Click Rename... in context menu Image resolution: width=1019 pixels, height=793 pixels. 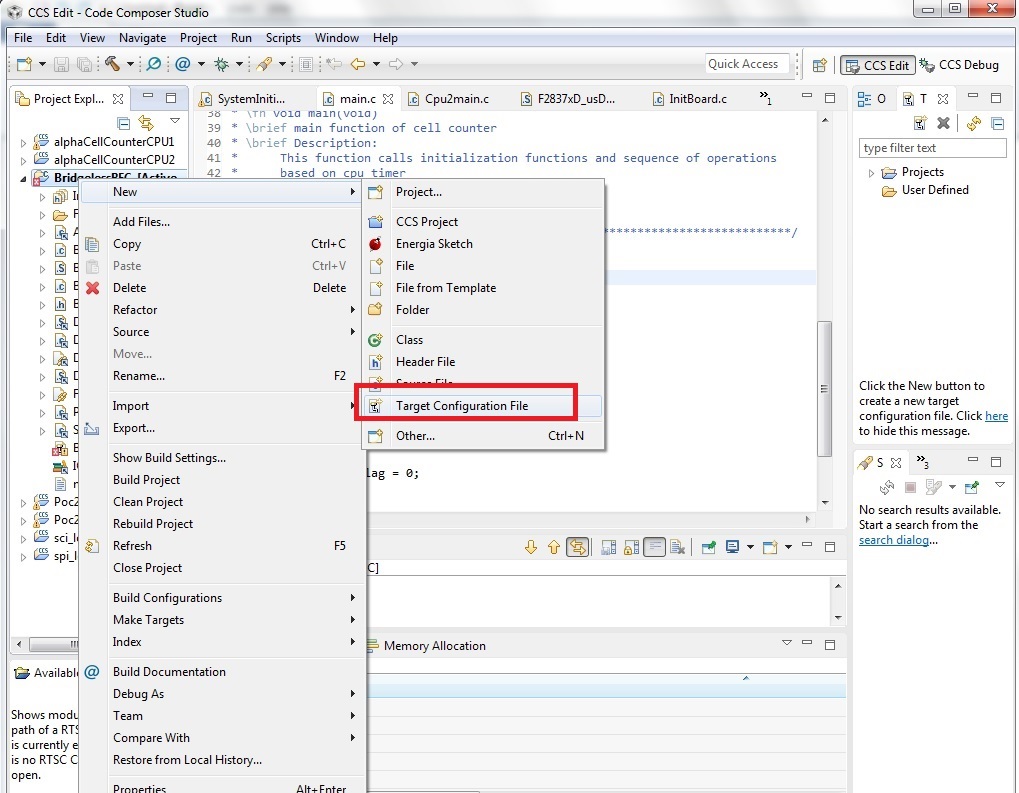(223, 376)
